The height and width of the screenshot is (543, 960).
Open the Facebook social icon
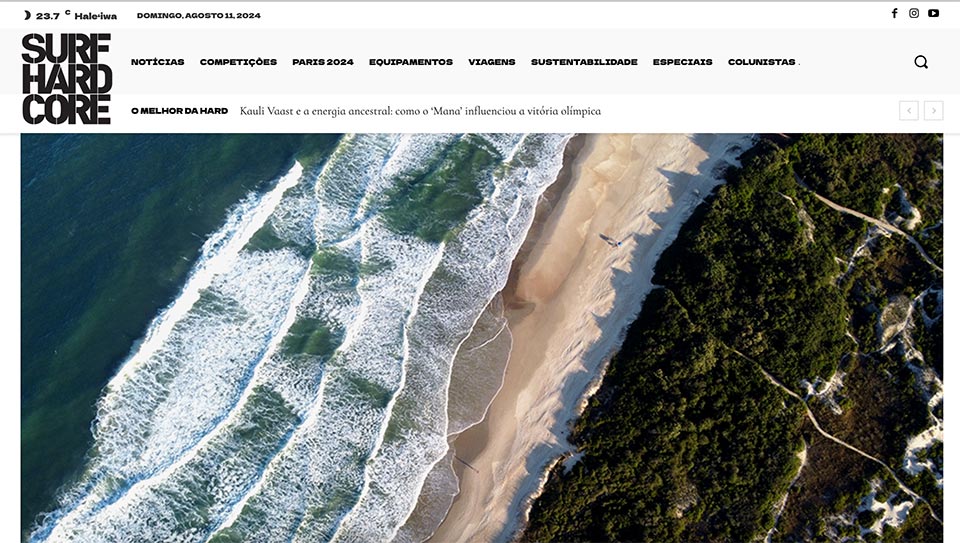[x=894, y=13]
